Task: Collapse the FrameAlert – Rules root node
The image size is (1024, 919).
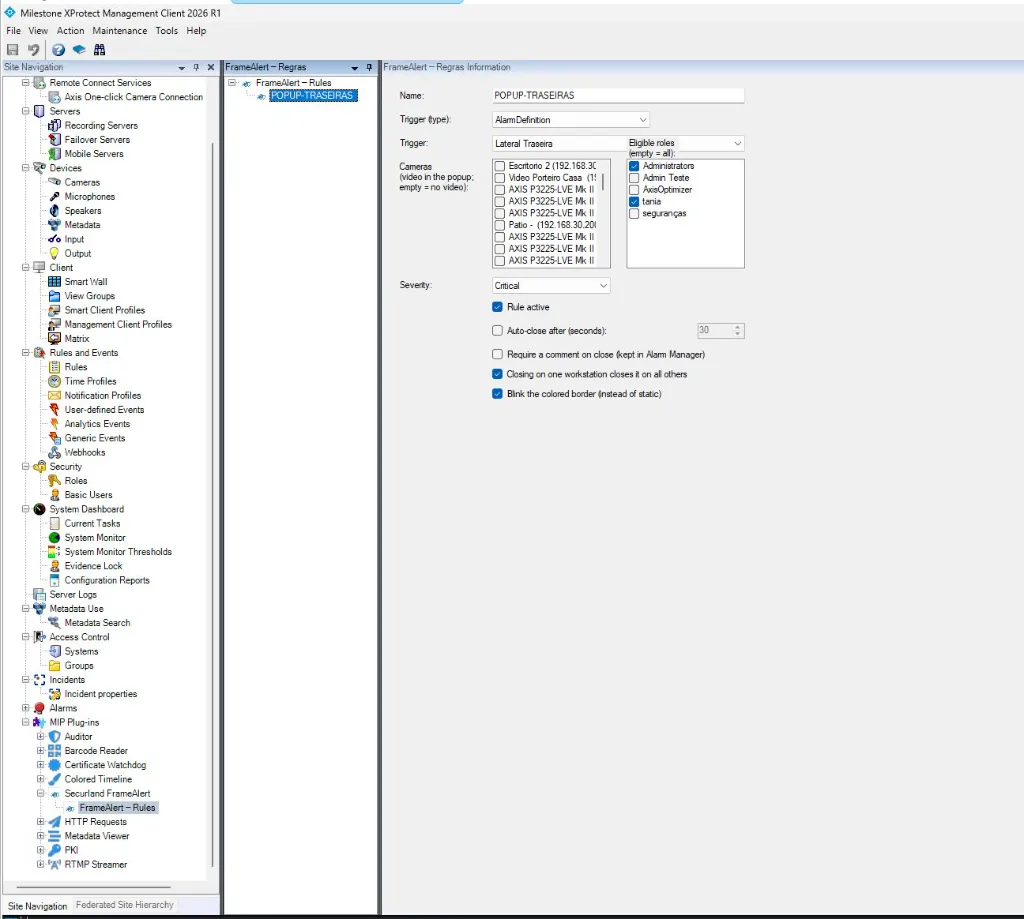Action: 232,83
